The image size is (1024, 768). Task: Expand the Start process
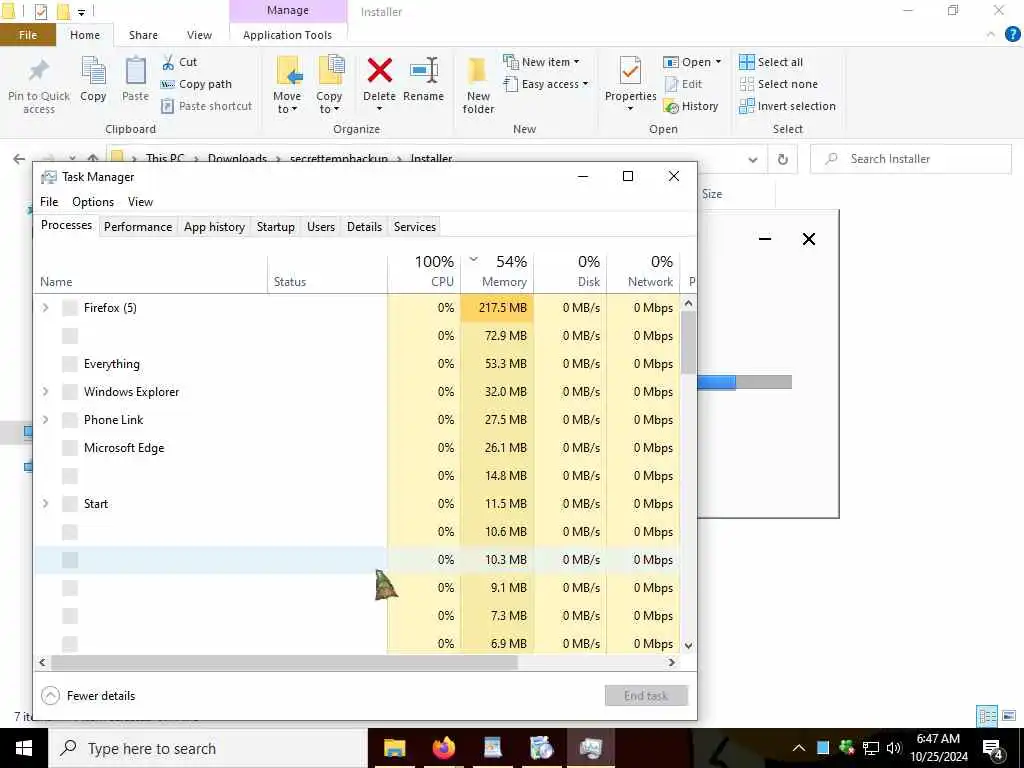45,504
